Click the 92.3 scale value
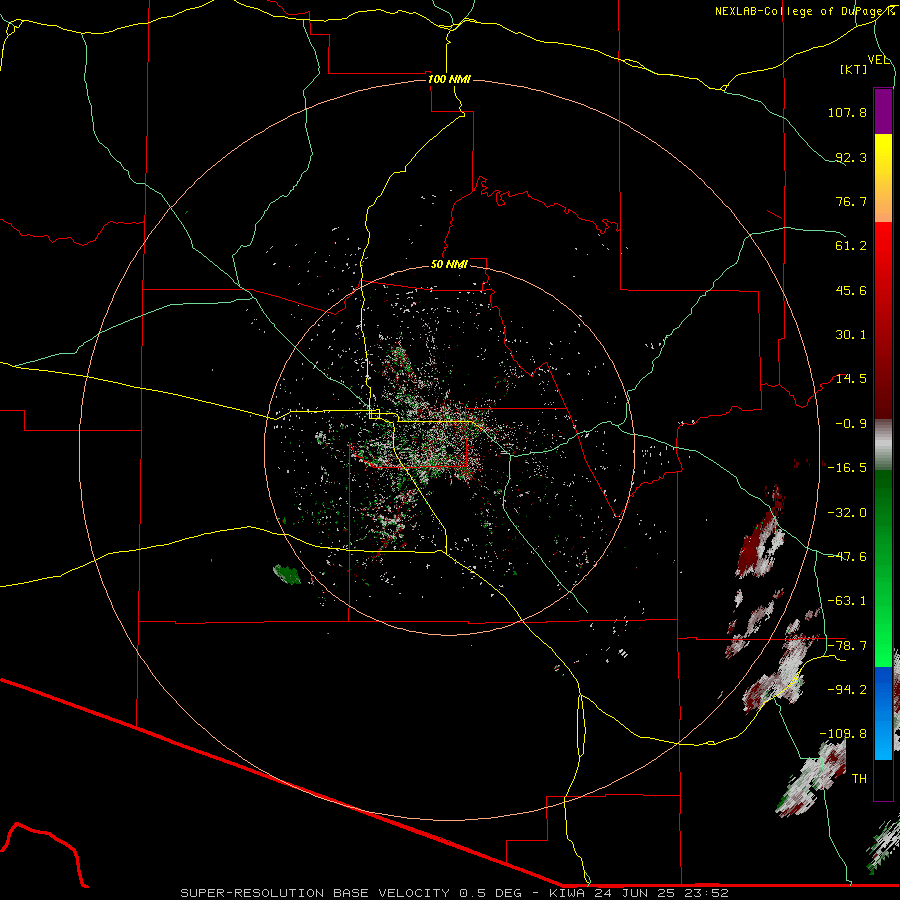The width and height of the screenshot is (900, 900). pos(851,157)
